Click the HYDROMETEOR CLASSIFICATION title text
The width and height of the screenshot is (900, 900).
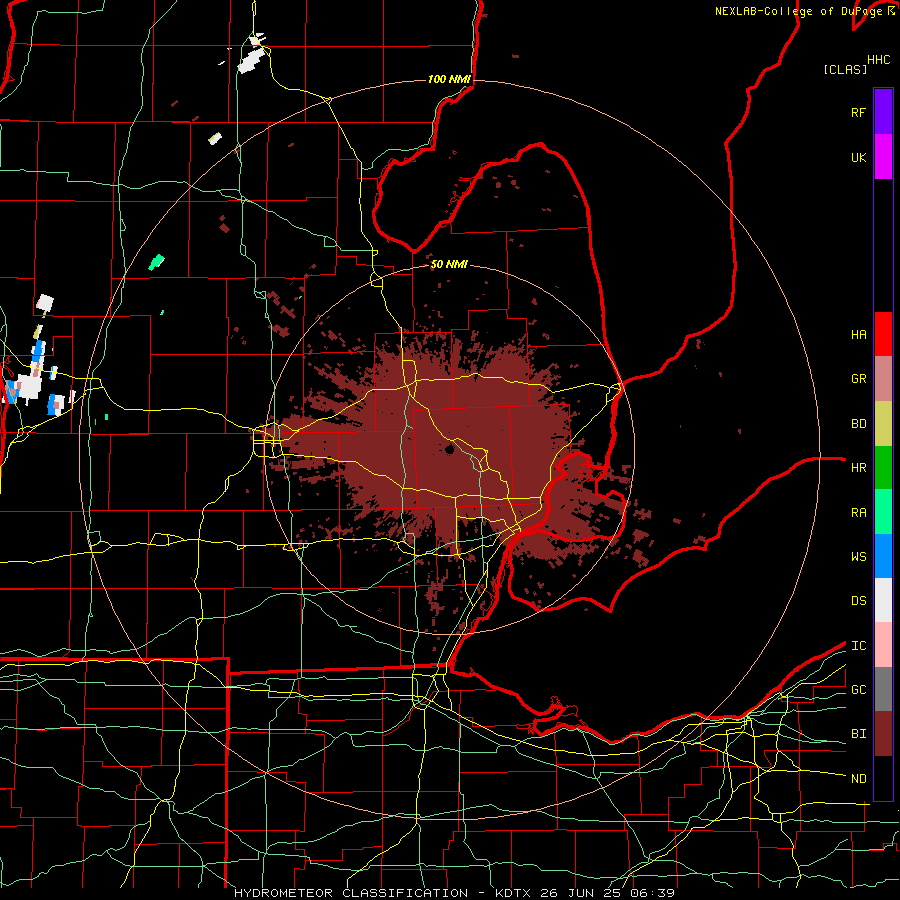click(x=351, y=893)
